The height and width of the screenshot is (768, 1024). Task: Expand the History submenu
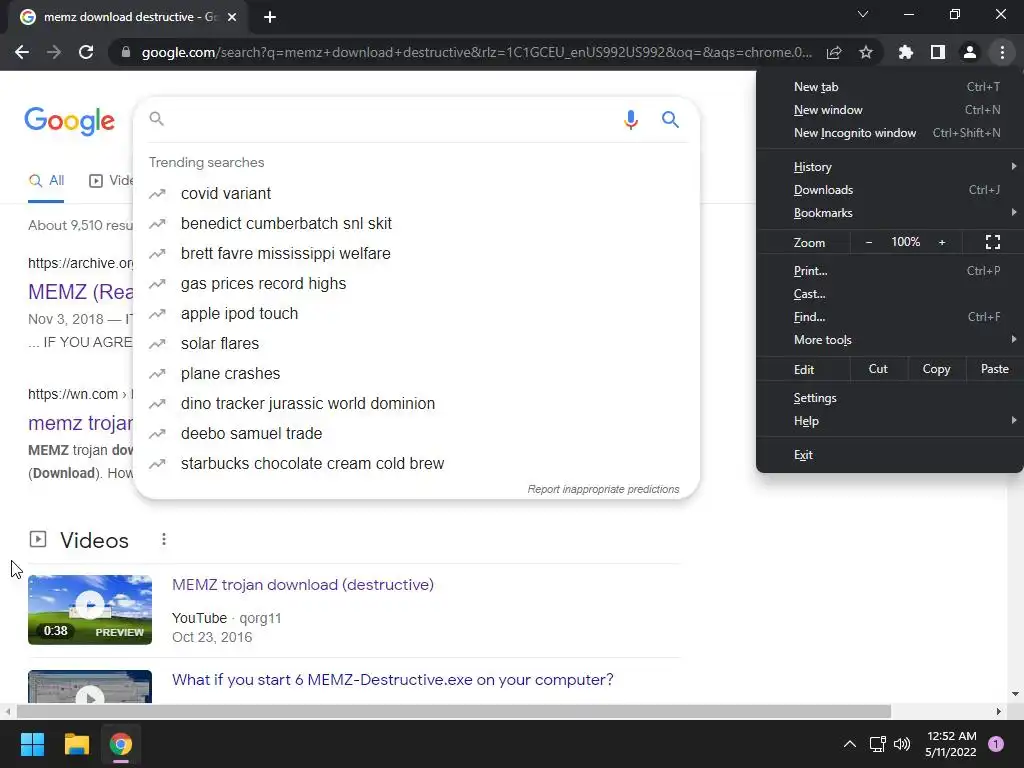pos(889,167)
